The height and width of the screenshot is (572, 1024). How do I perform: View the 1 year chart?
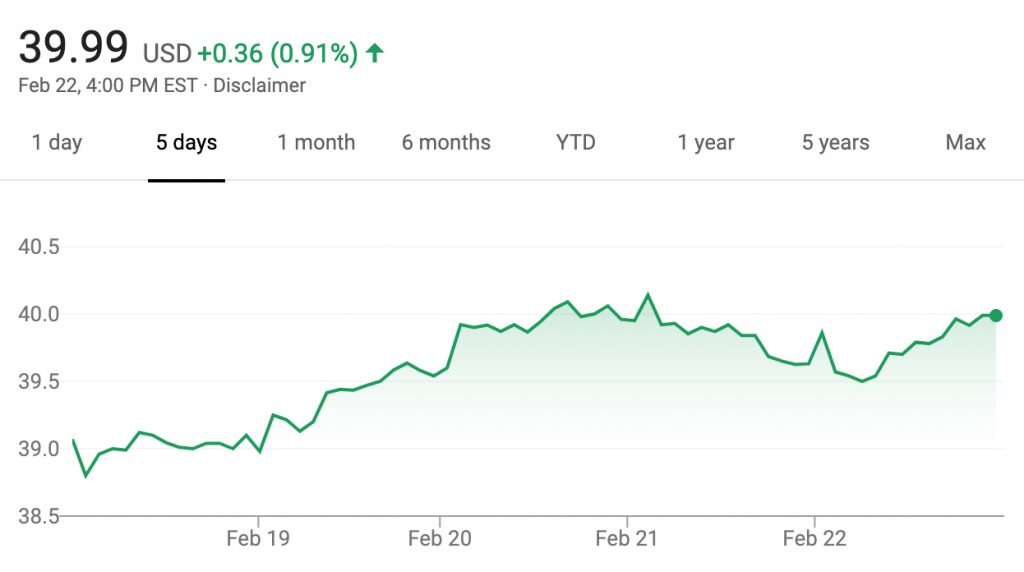[x=706, y=142]
